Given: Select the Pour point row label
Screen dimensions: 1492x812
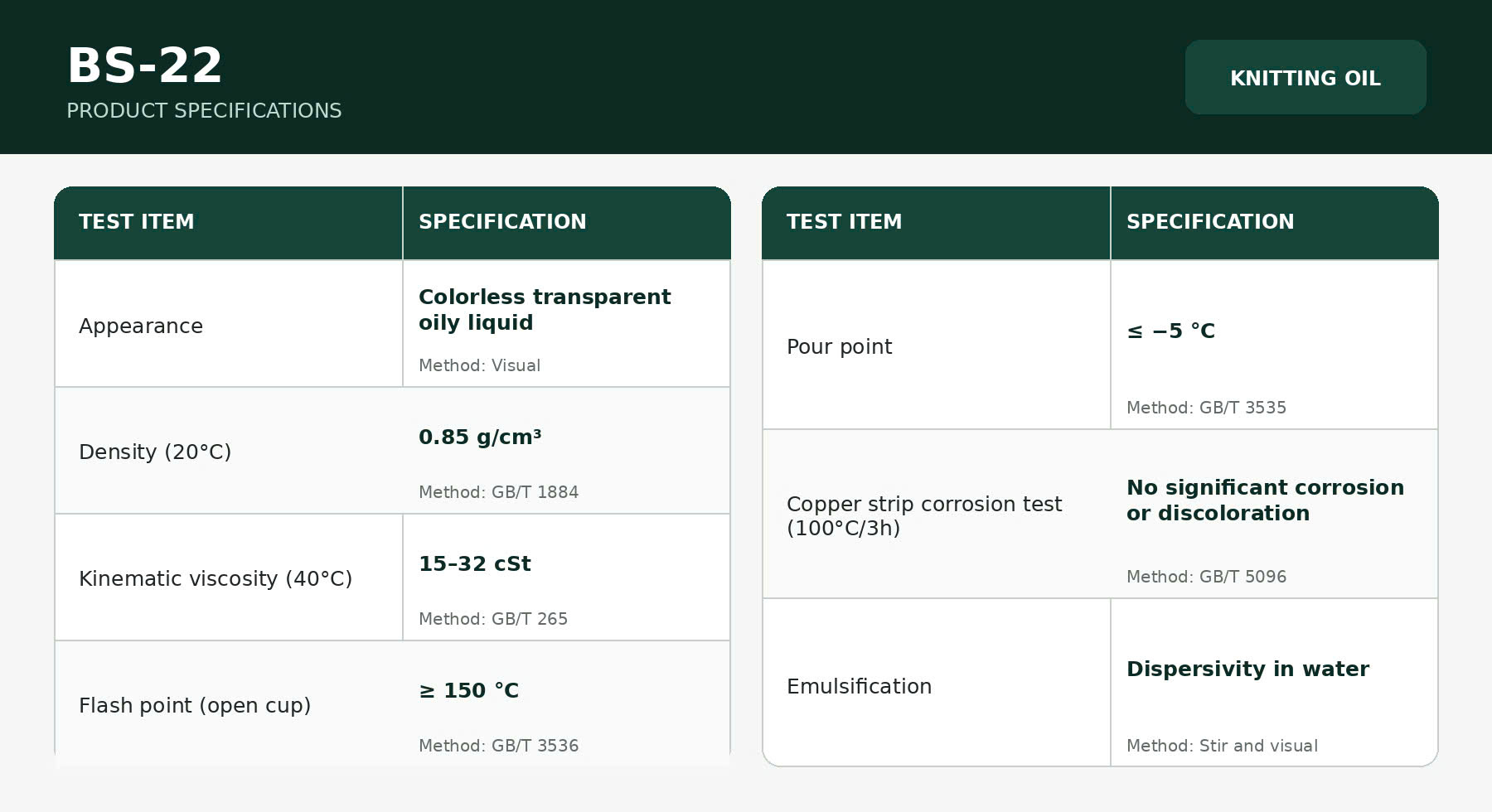Looking at the screenshot, I should (840, 346).
